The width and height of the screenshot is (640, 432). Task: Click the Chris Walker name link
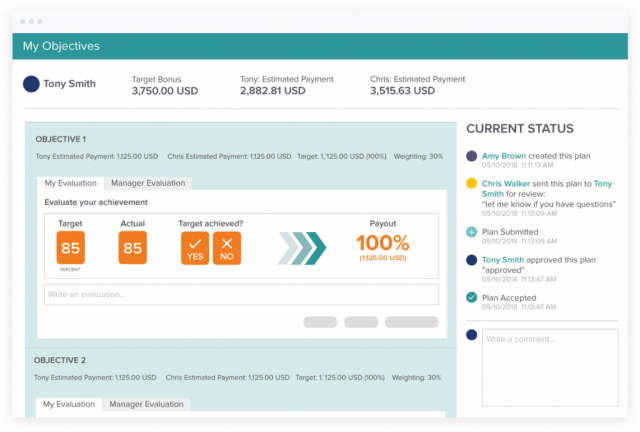506,184
